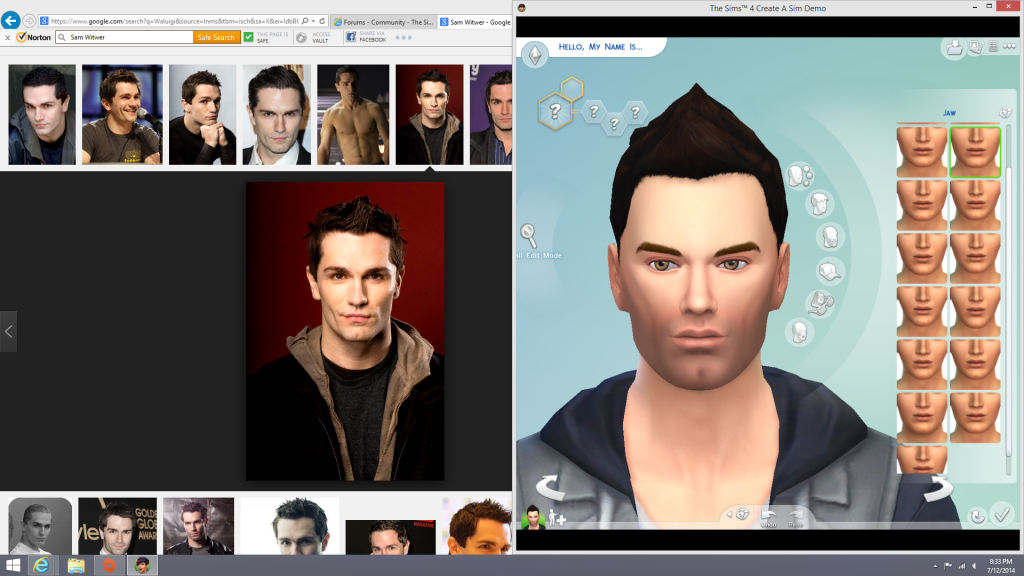
Task: Click the randomize Sim dice at bottom
Action: pyautogui.click(x=742, y=515)
